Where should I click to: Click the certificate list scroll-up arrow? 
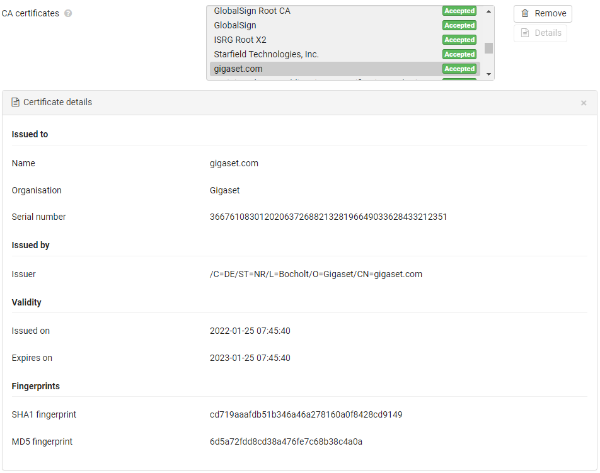tap(489, 11)
